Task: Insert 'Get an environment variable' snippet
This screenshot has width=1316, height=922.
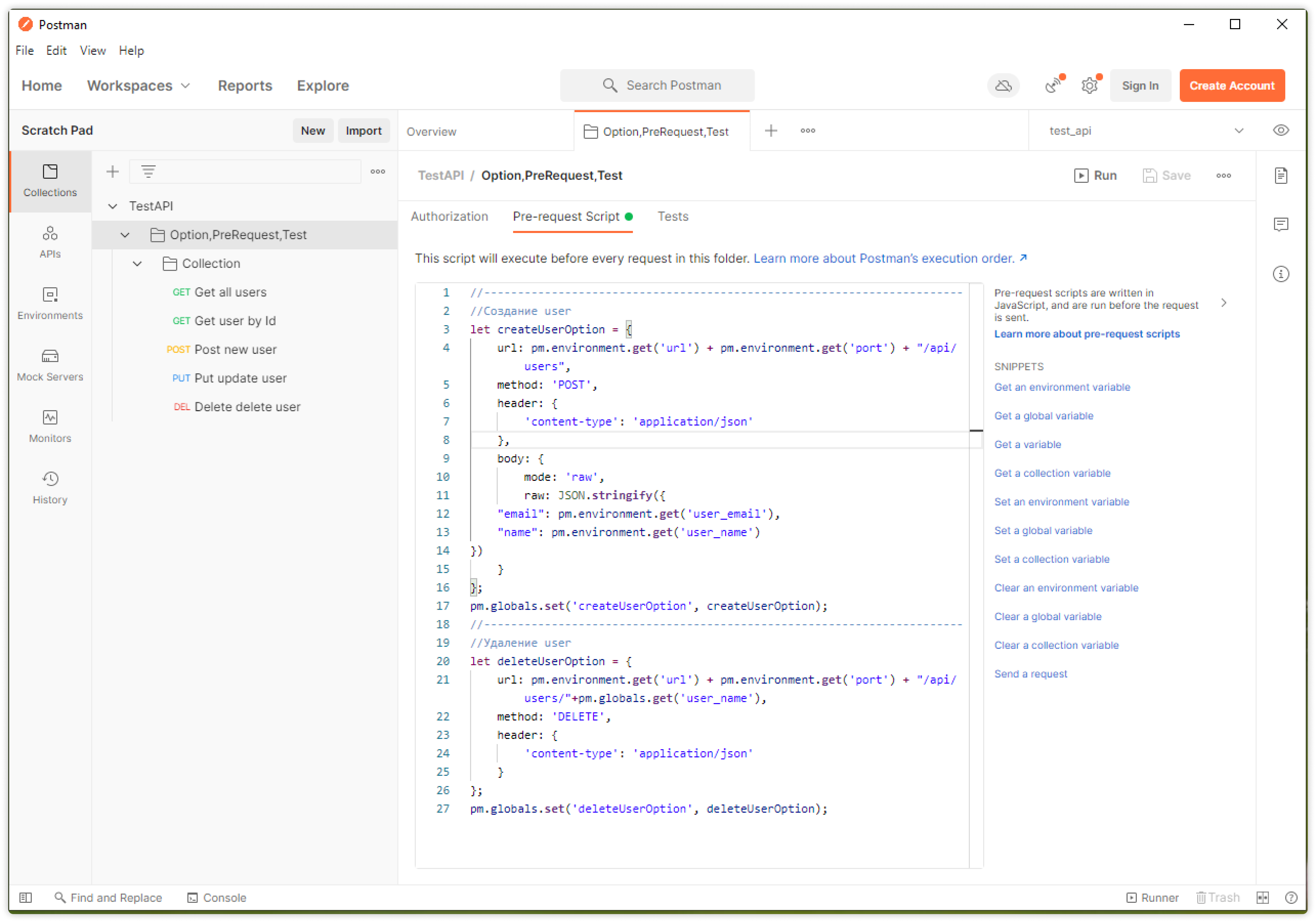Action: (x=1062, y=387)
